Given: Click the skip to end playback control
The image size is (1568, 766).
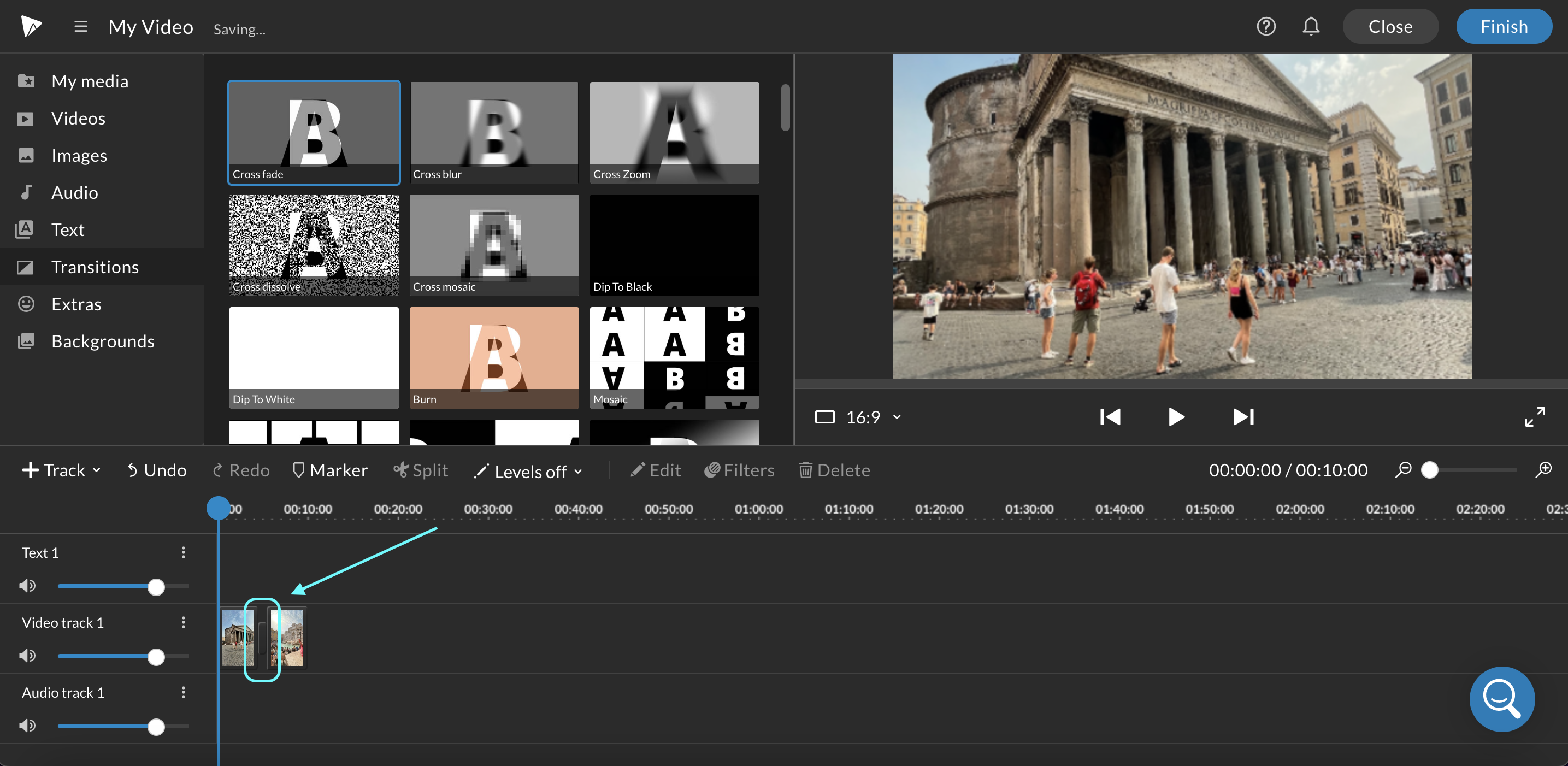Looking at the screenshot, I should click(x=1244, y=416).
